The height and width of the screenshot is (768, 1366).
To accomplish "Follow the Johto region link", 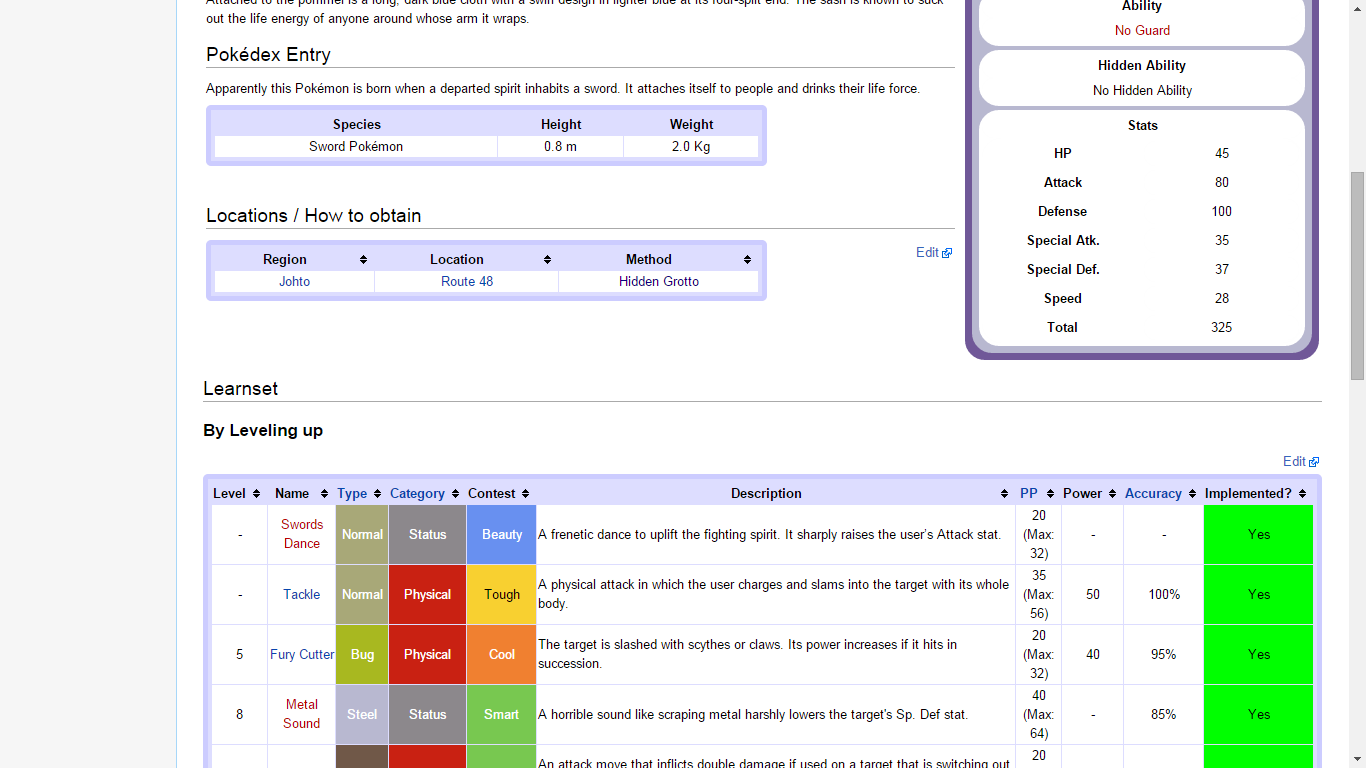I will click(x=294, y=282).
